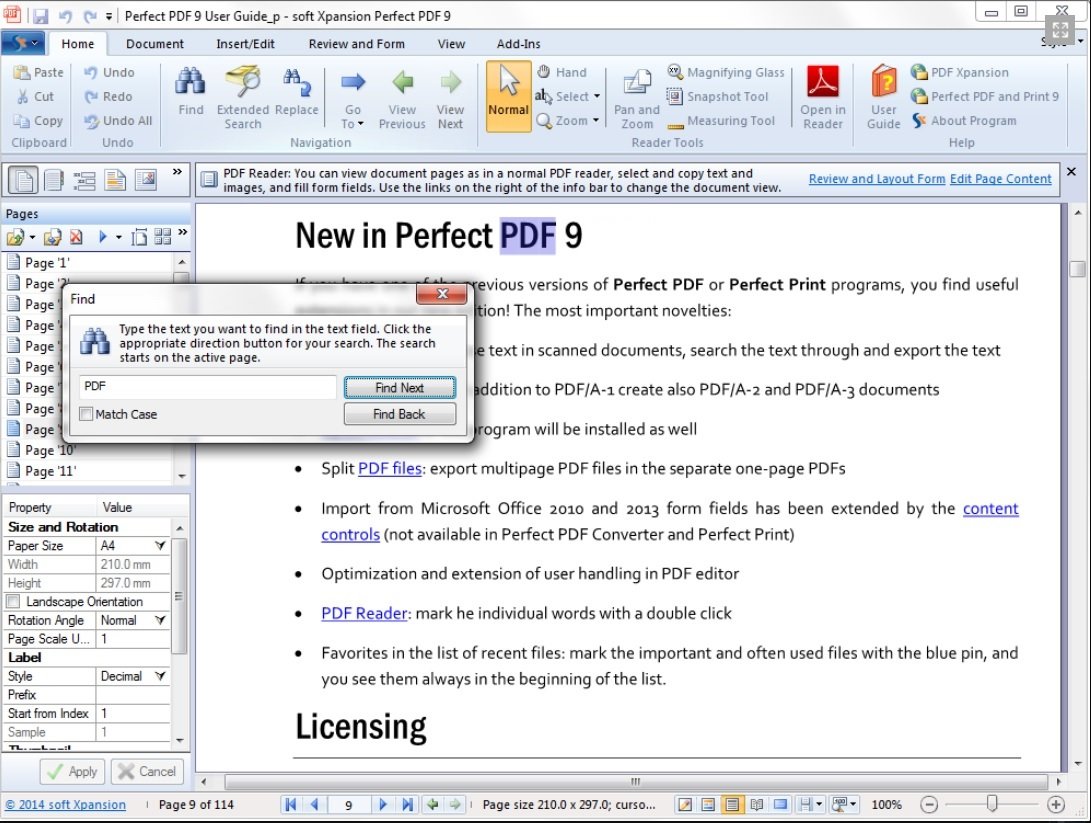Click the Edit Page Content link

(1000, 179)
